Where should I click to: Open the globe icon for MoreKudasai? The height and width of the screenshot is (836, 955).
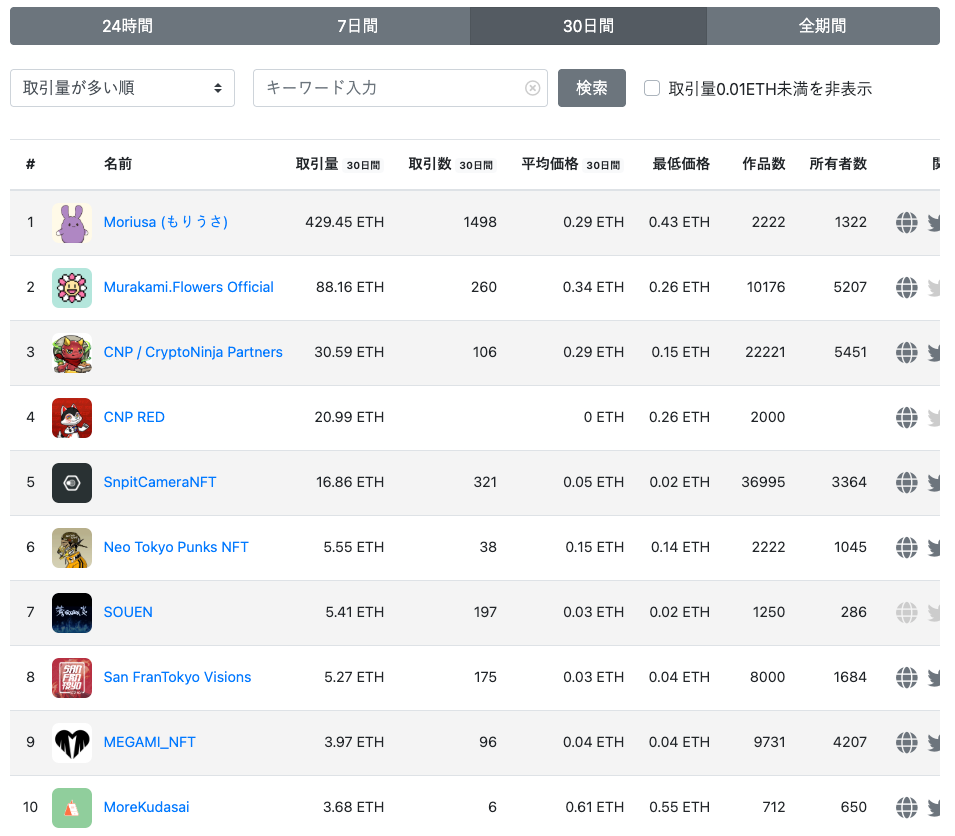coord(906,807)
